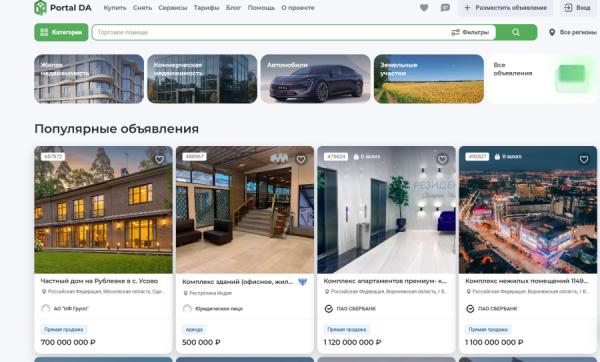Click the grid icon in Категории button

click(x=44, y=32)
